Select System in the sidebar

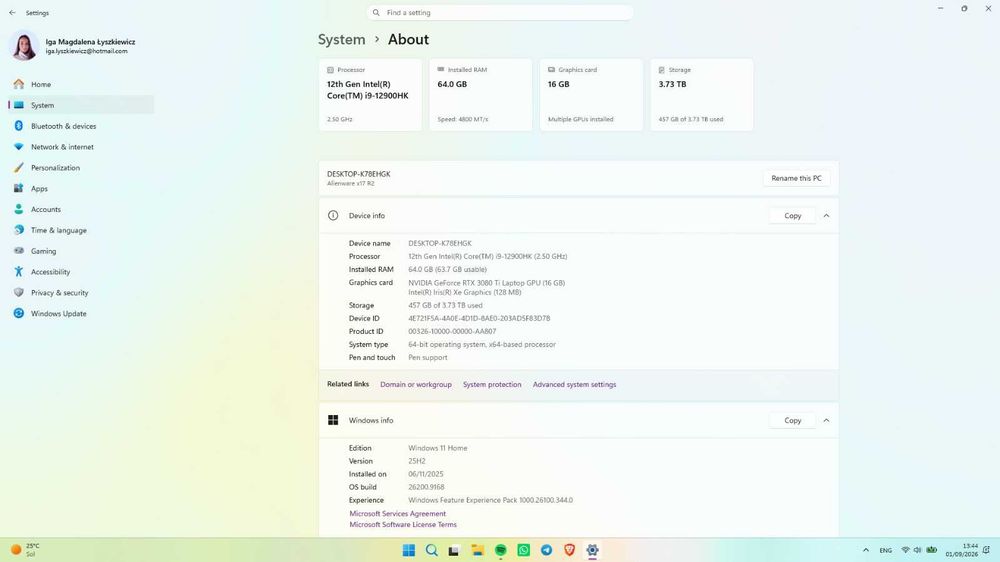pos(81,105)
